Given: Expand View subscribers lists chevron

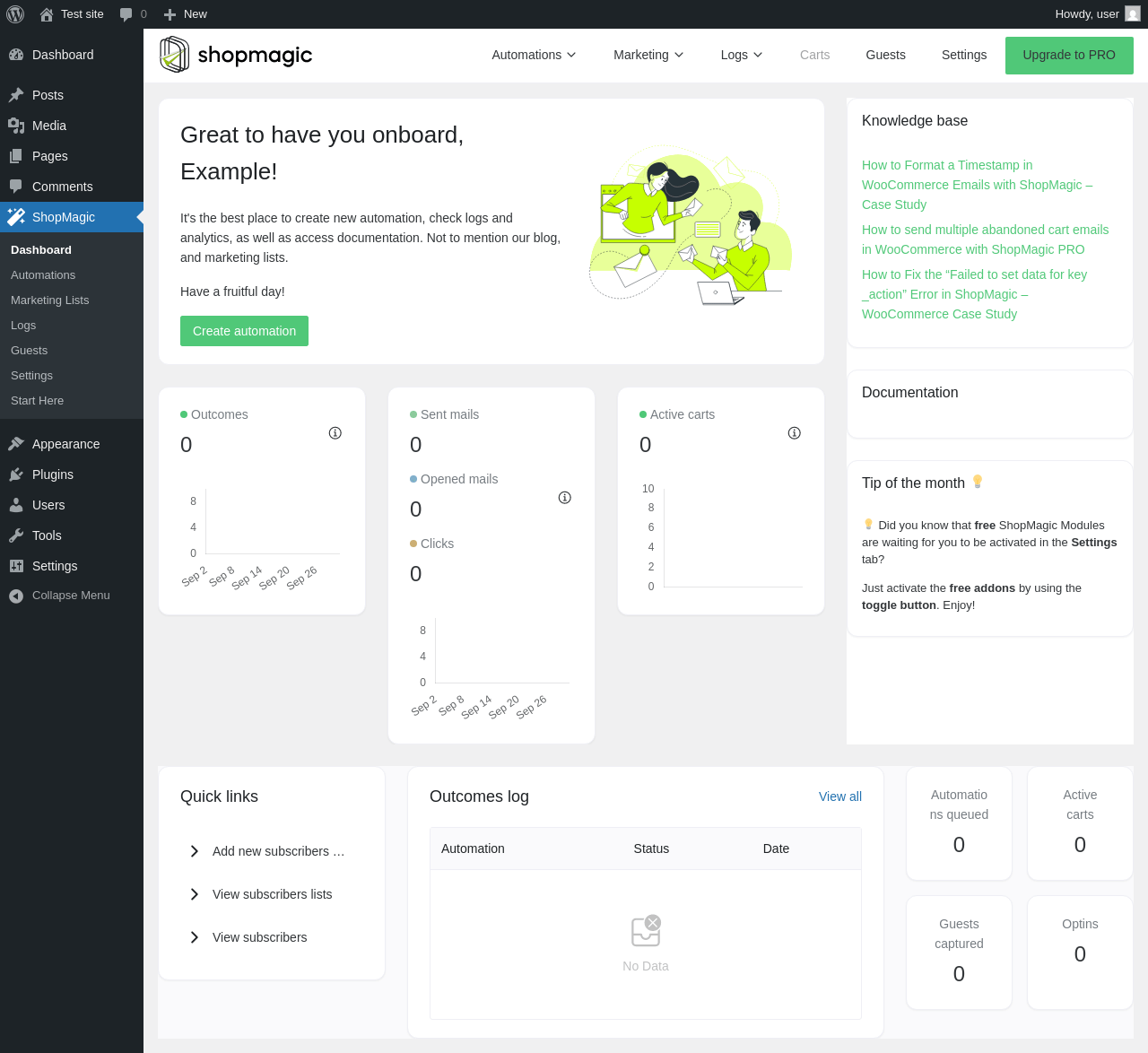Looking at the screenshot, I should pos(195,894).
